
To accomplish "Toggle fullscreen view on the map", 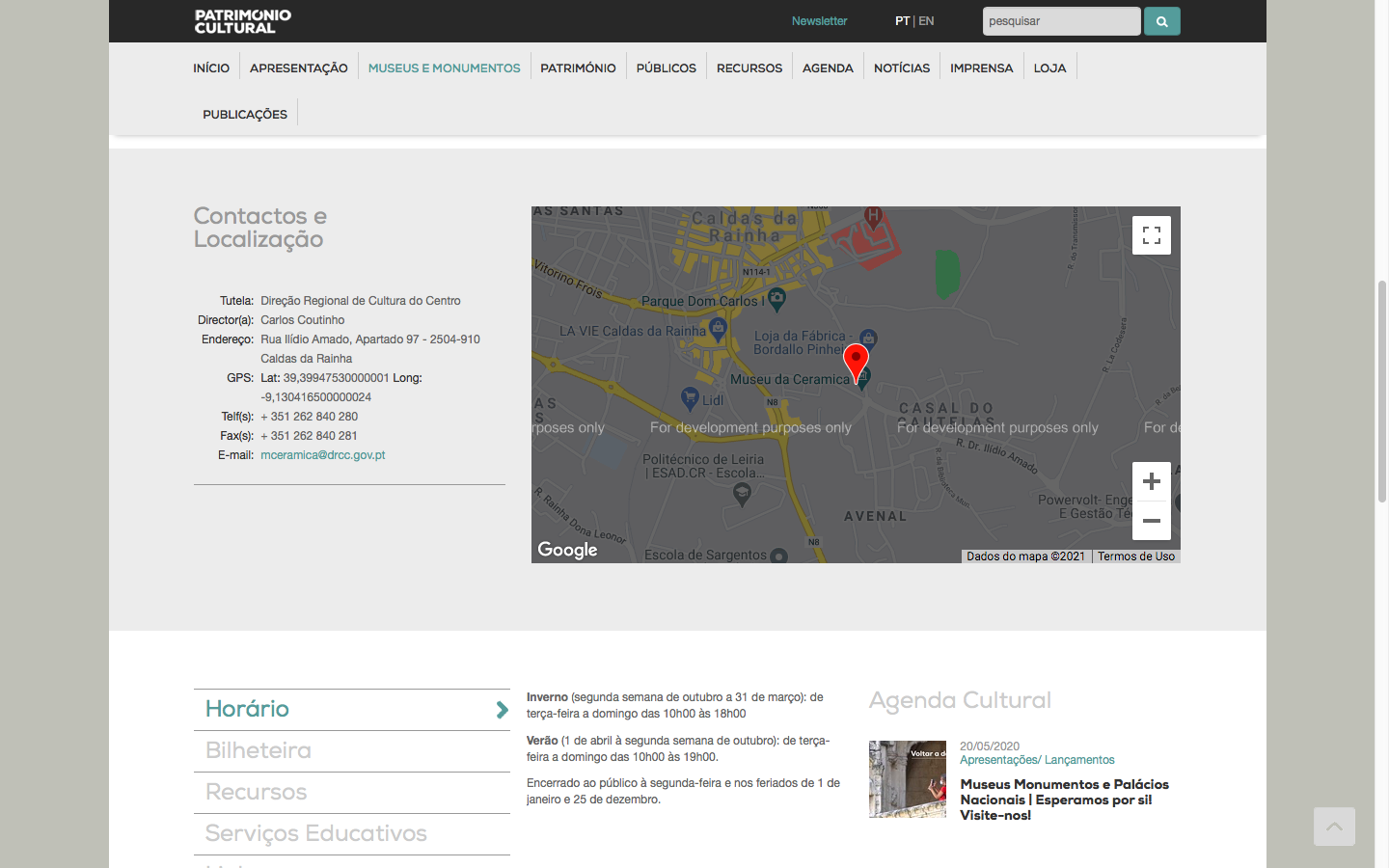I will [x=1151, y=235].
